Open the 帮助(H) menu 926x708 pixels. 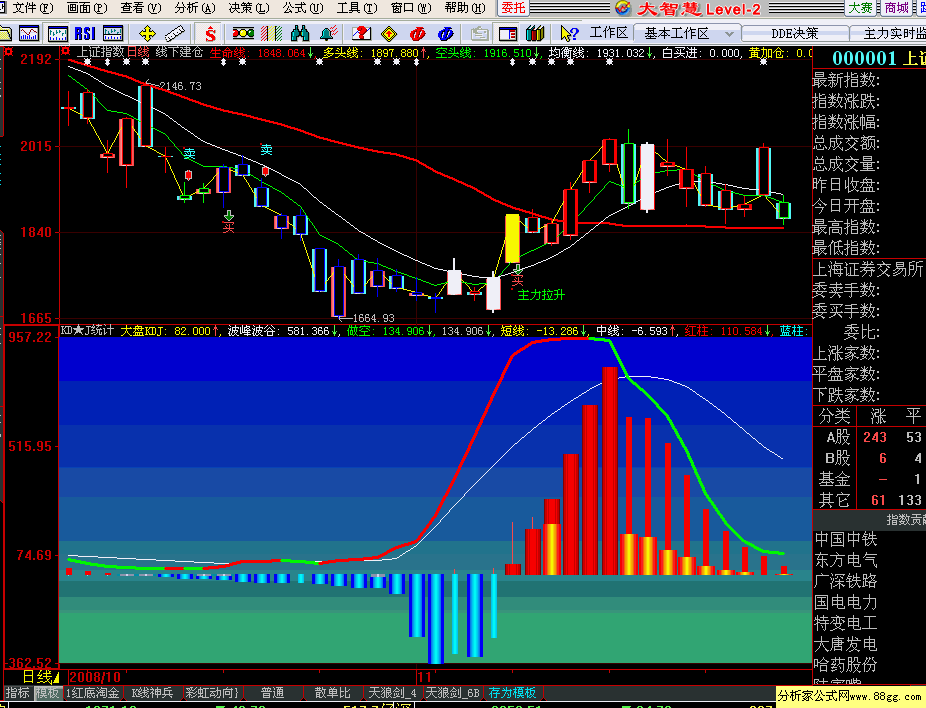pyautogui.click(x=465, y=8)
